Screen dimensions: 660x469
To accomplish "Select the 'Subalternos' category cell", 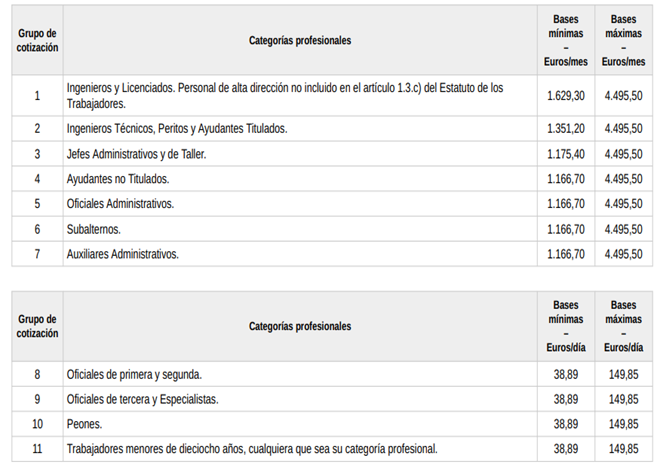I will [x=93, y=229].
